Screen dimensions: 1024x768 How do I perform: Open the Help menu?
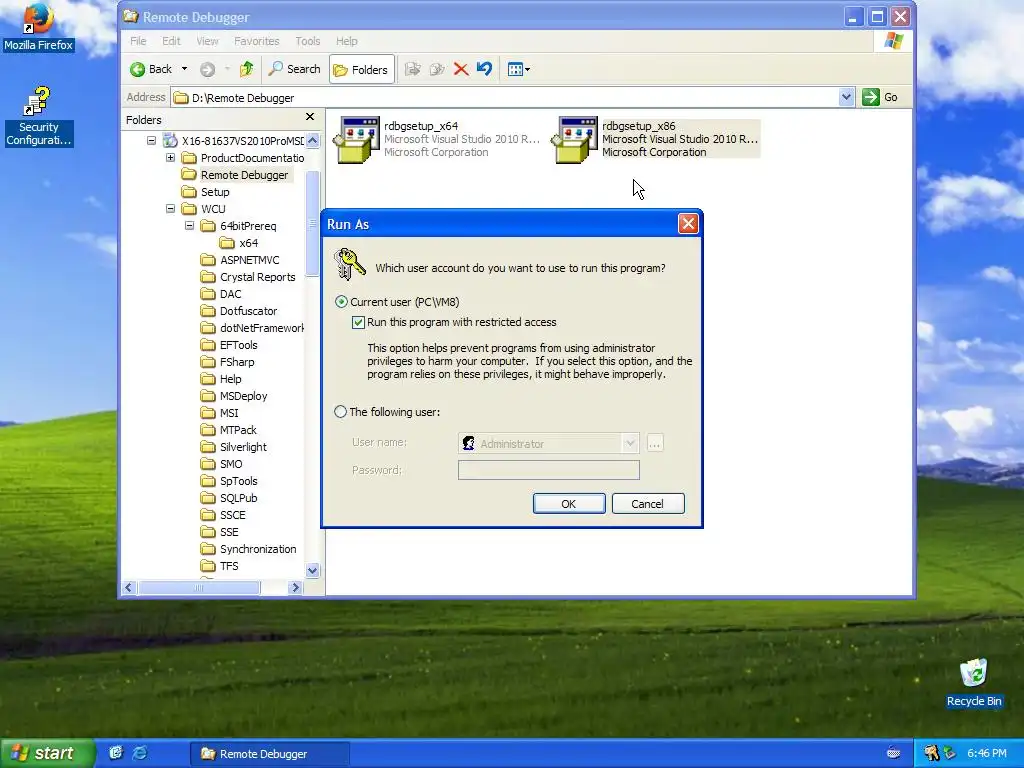(x=347, y=41)
